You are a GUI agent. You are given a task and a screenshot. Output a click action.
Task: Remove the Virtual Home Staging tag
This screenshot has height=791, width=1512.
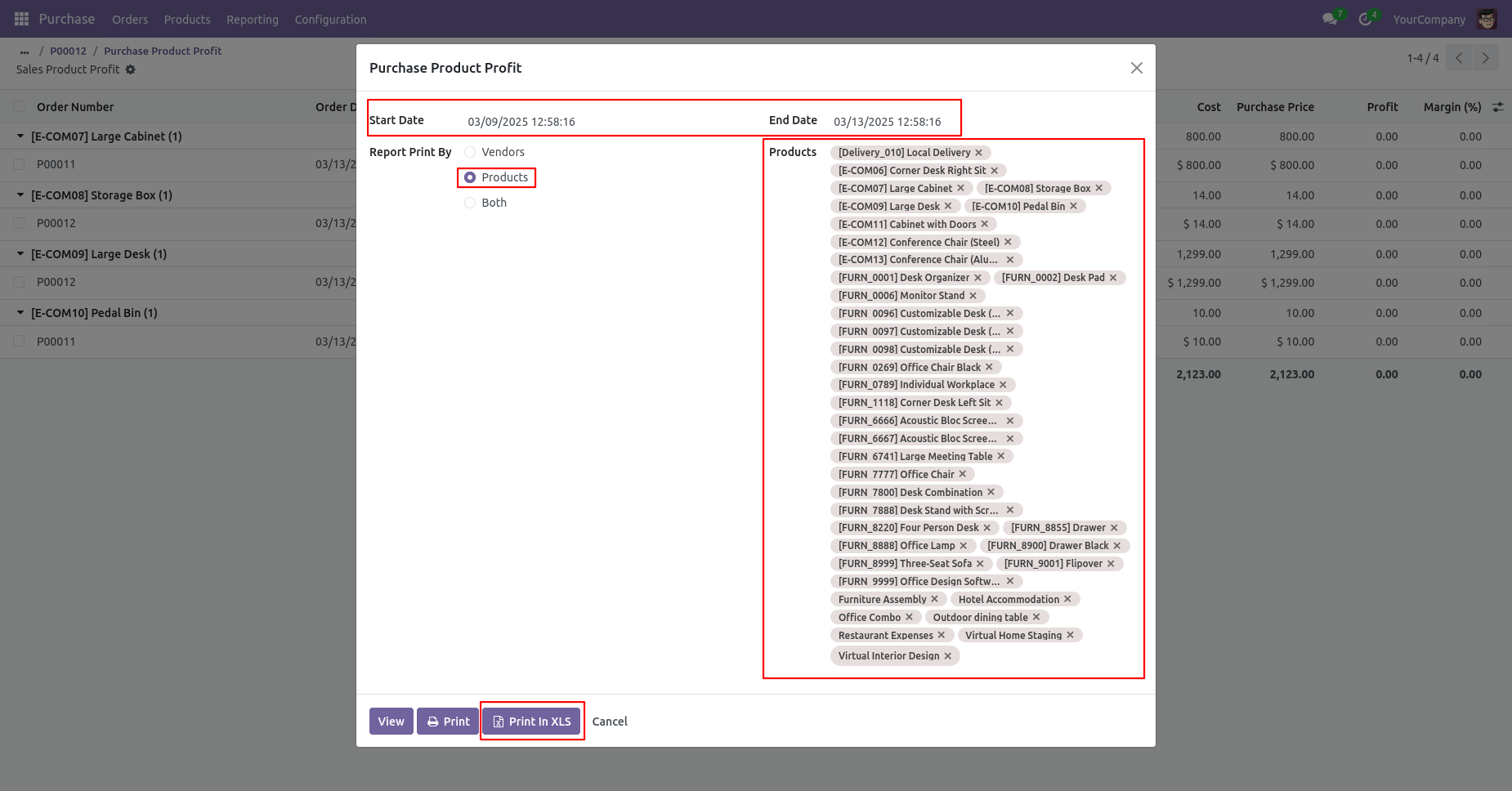click(x=1070, y=635)
